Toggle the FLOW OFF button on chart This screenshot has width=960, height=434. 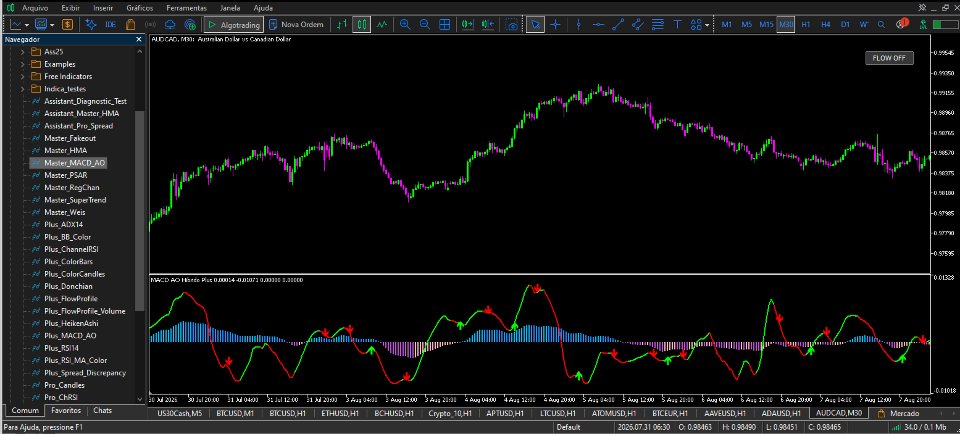[889, 58]
